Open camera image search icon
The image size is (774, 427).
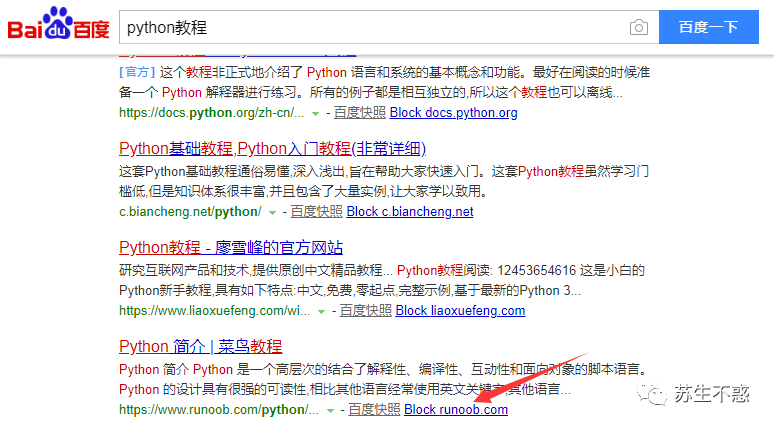pyautogui.click(x=639, y=27)
